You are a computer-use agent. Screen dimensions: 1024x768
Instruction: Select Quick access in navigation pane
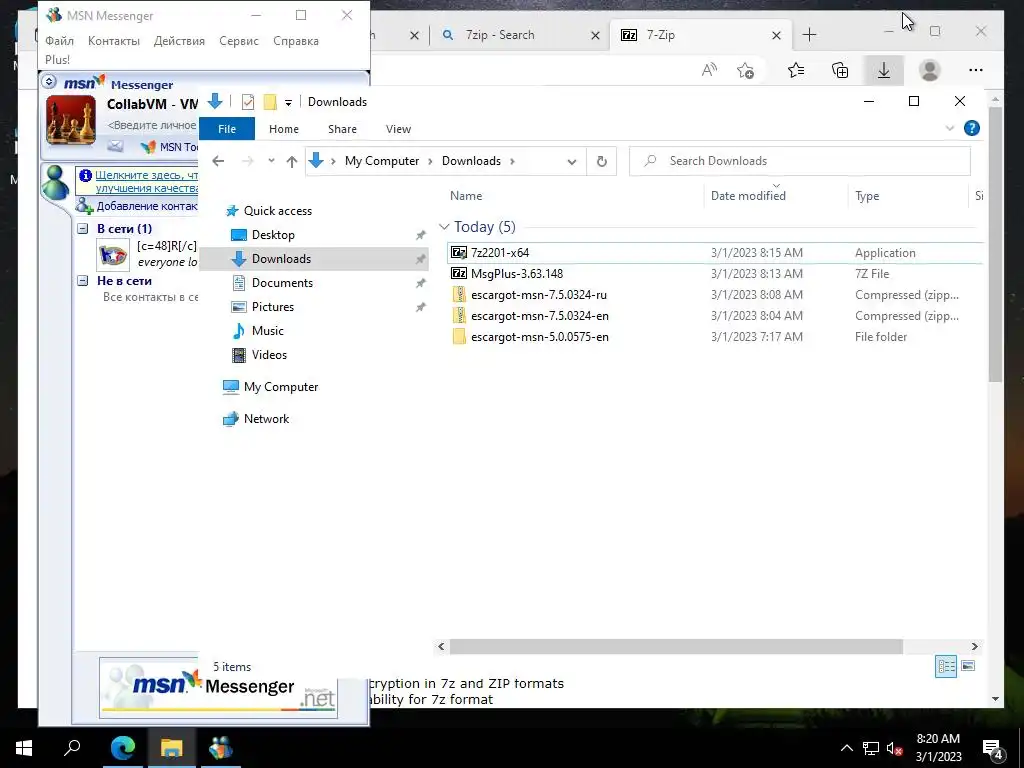click(278, 211)
